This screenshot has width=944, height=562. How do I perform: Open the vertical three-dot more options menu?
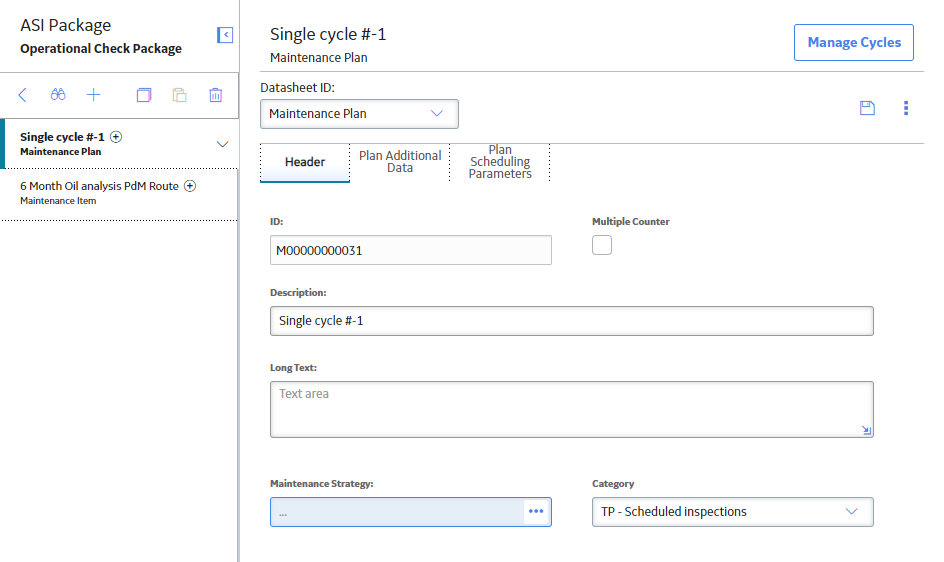tap(905, 108)
